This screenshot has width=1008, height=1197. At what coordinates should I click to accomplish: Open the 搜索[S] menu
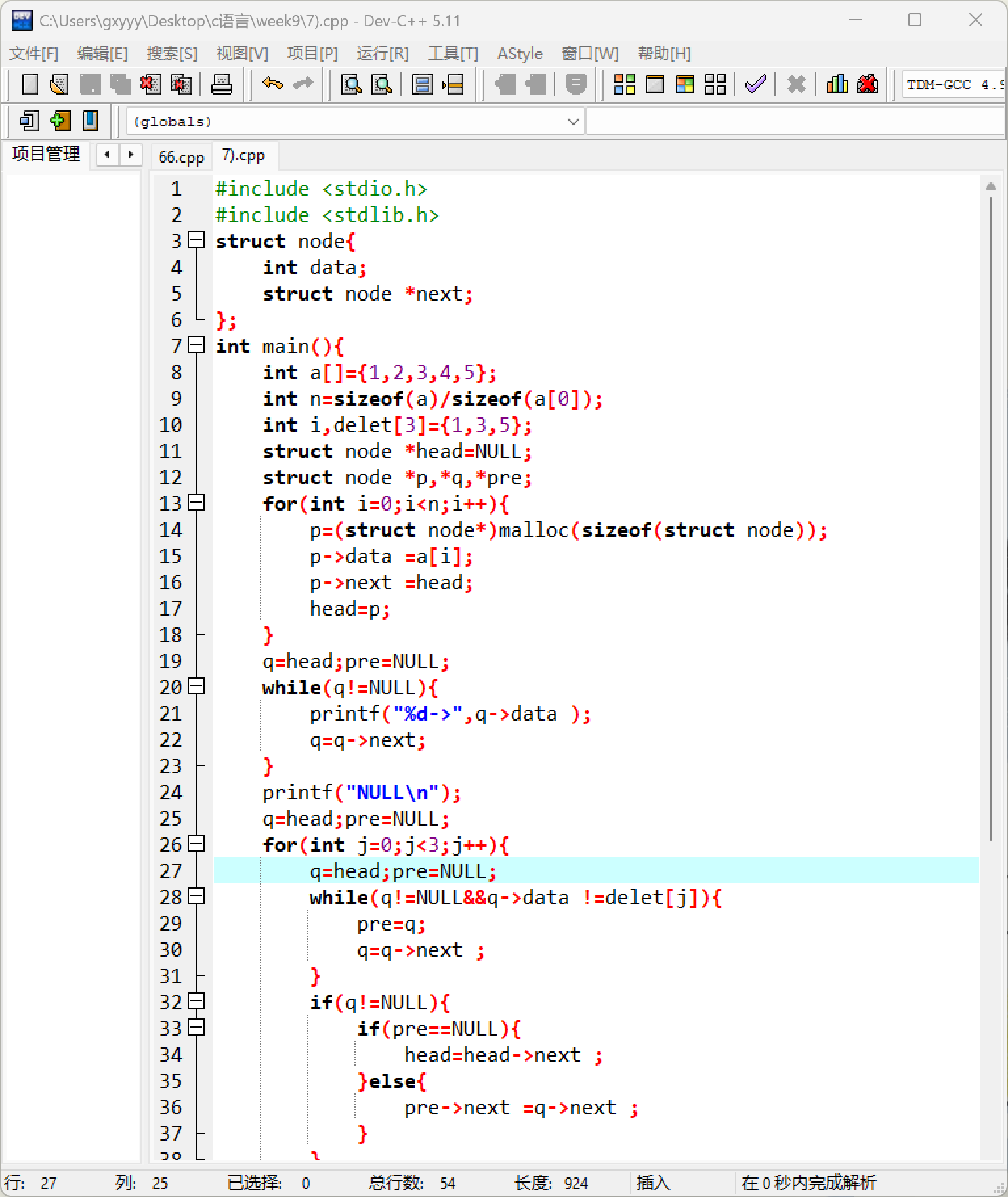click(x=172, y=53)
